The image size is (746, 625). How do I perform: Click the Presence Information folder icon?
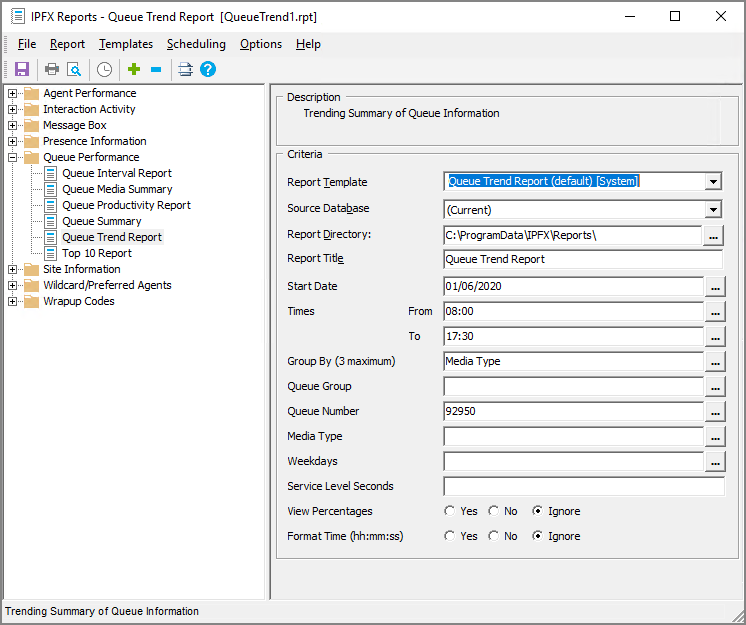[x=31, y=141]
